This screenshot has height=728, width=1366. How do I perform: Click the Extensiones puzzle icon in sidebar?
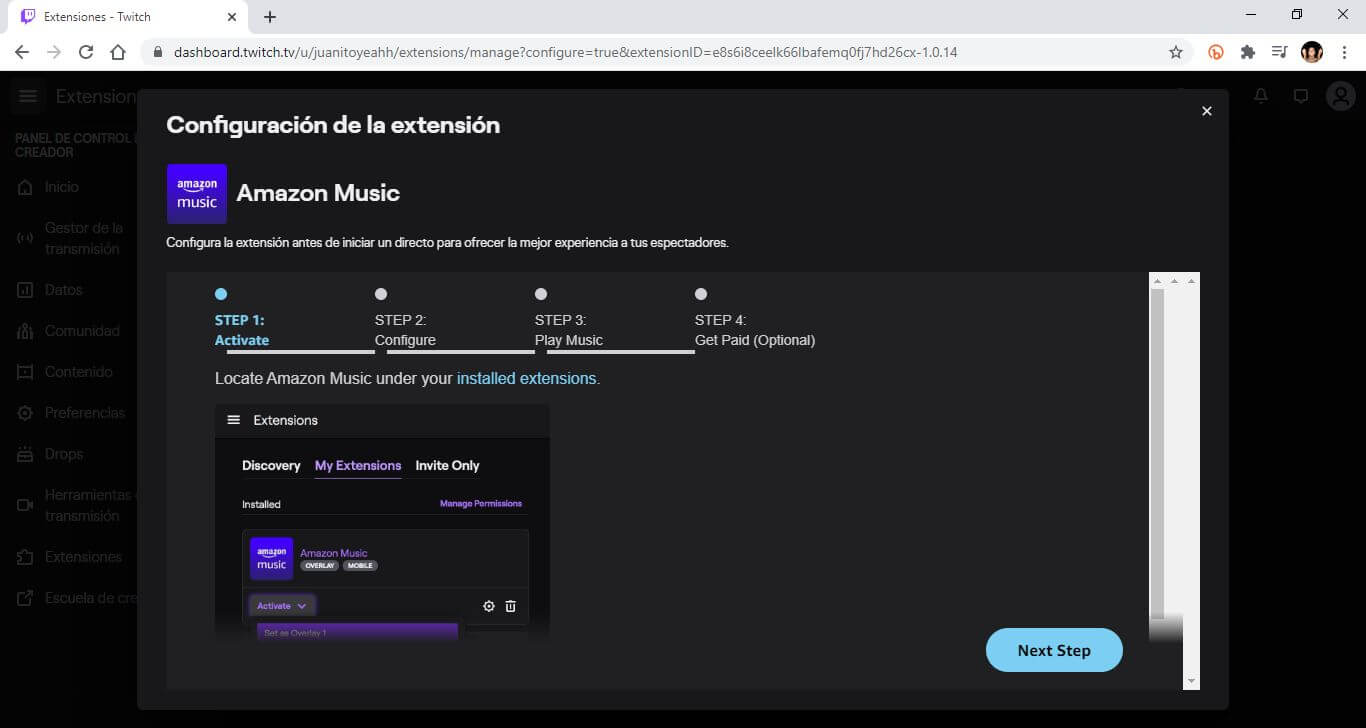pyautogui.click(x=25, y=557)
